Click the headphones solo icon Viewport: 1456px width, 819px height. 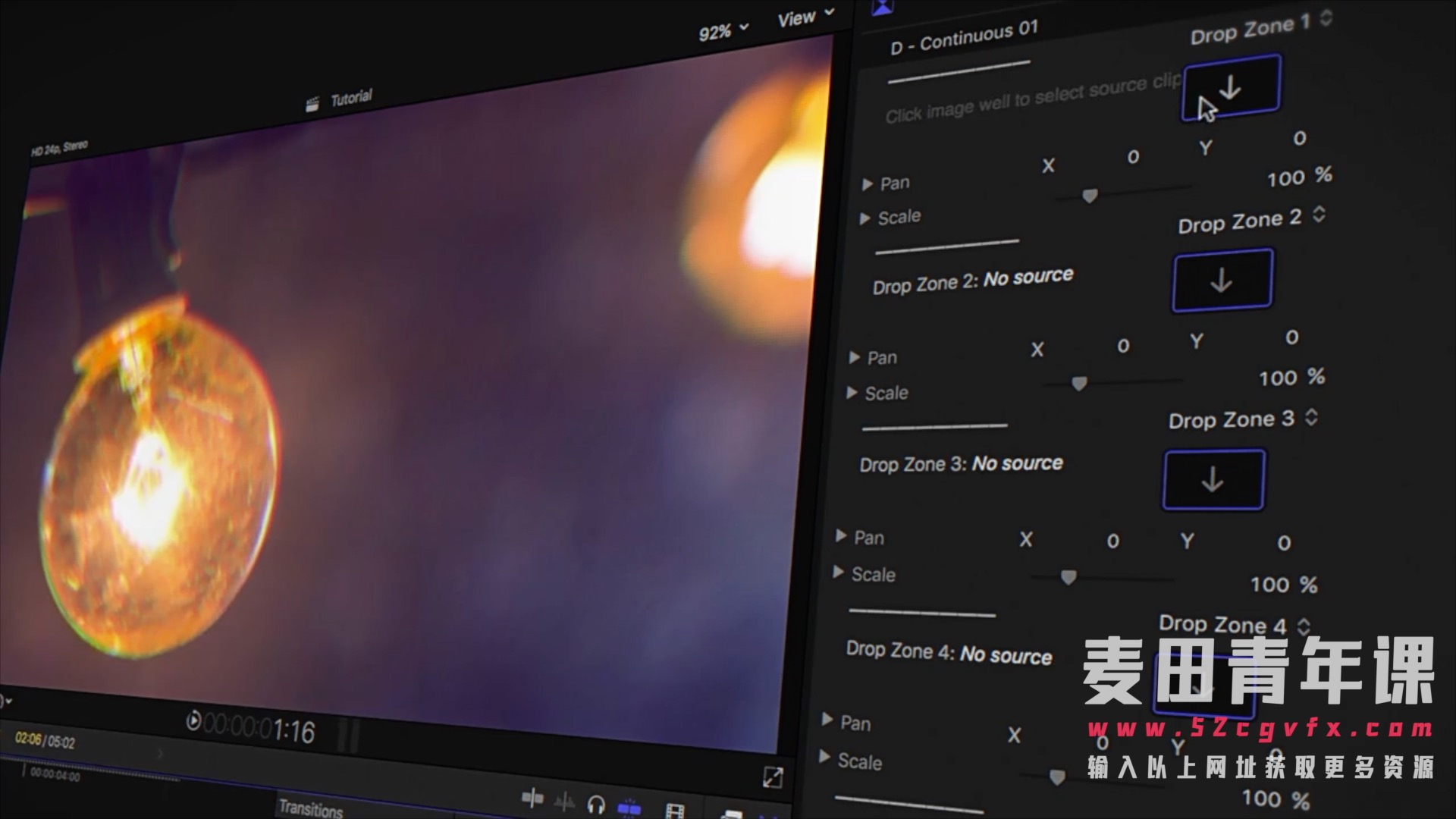596,805
